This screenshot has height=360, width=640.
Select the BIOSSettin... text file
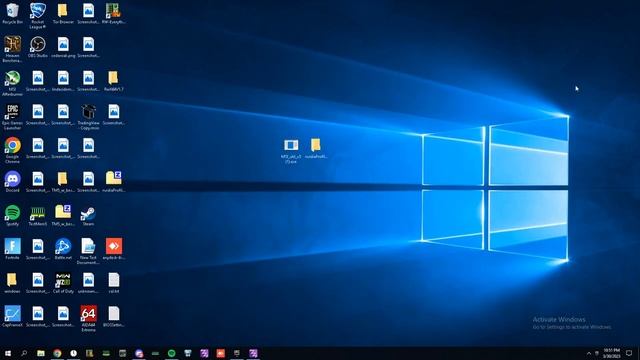113,317
